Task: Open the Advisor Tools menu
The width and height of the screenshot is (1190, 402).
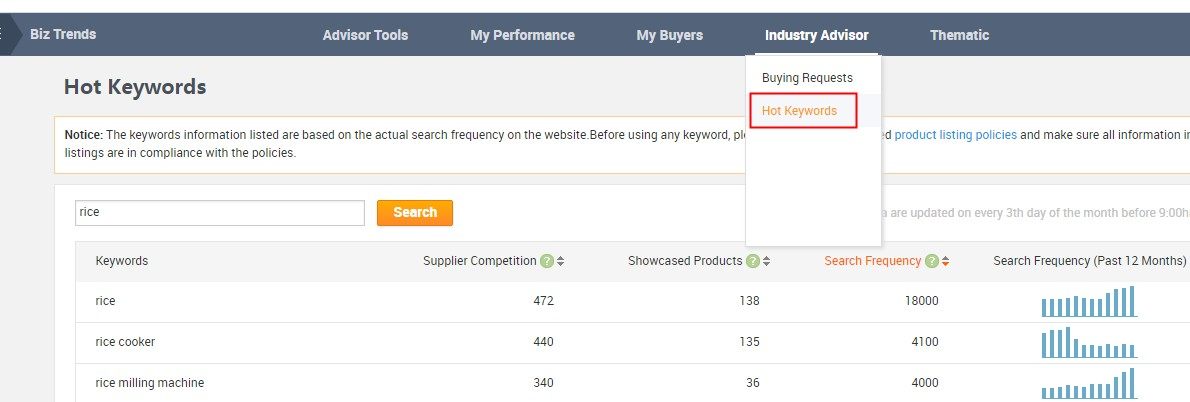Action: (x=365, y=35)
